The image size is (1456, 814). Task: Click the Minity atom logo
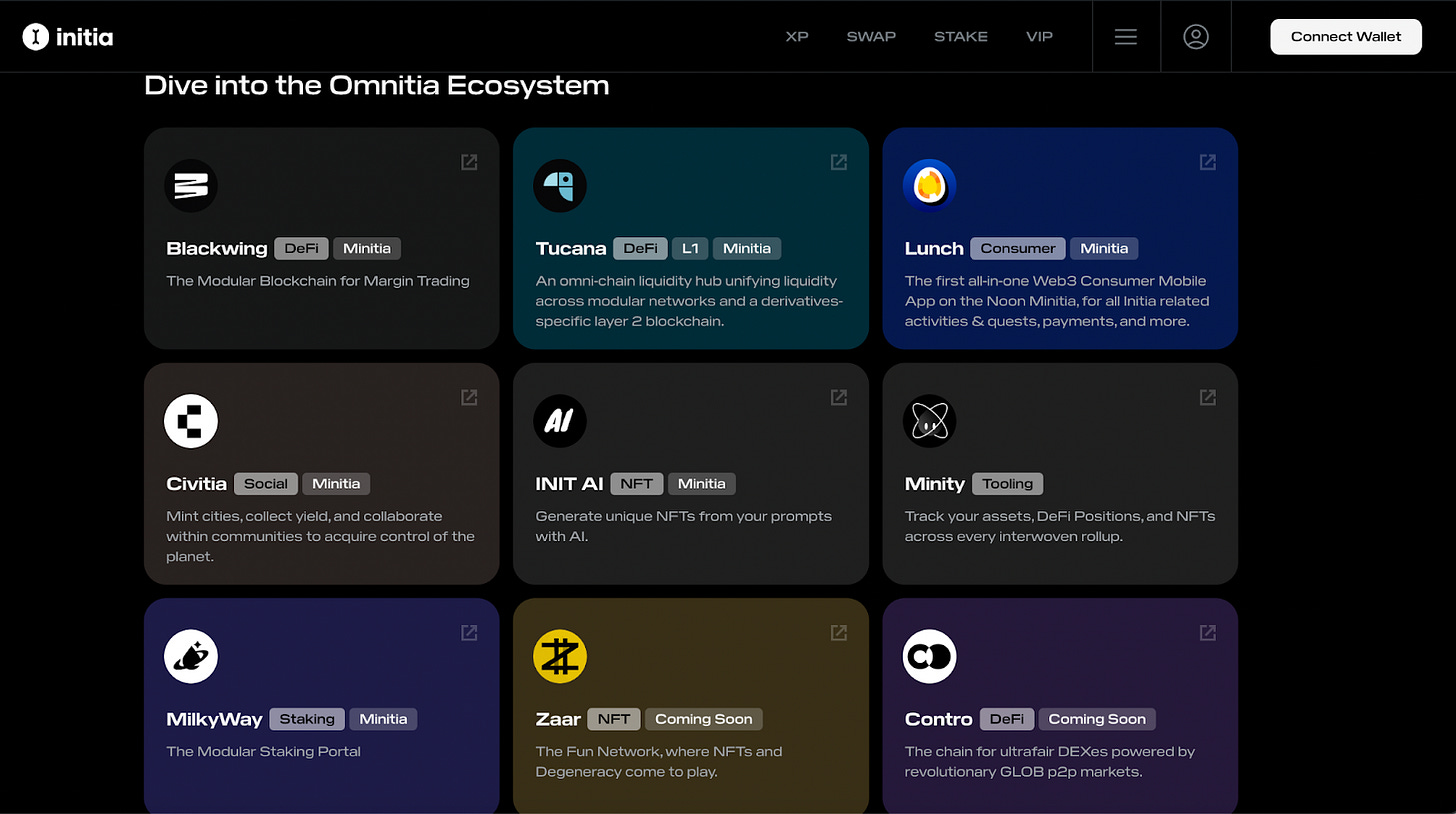(930, 421)
